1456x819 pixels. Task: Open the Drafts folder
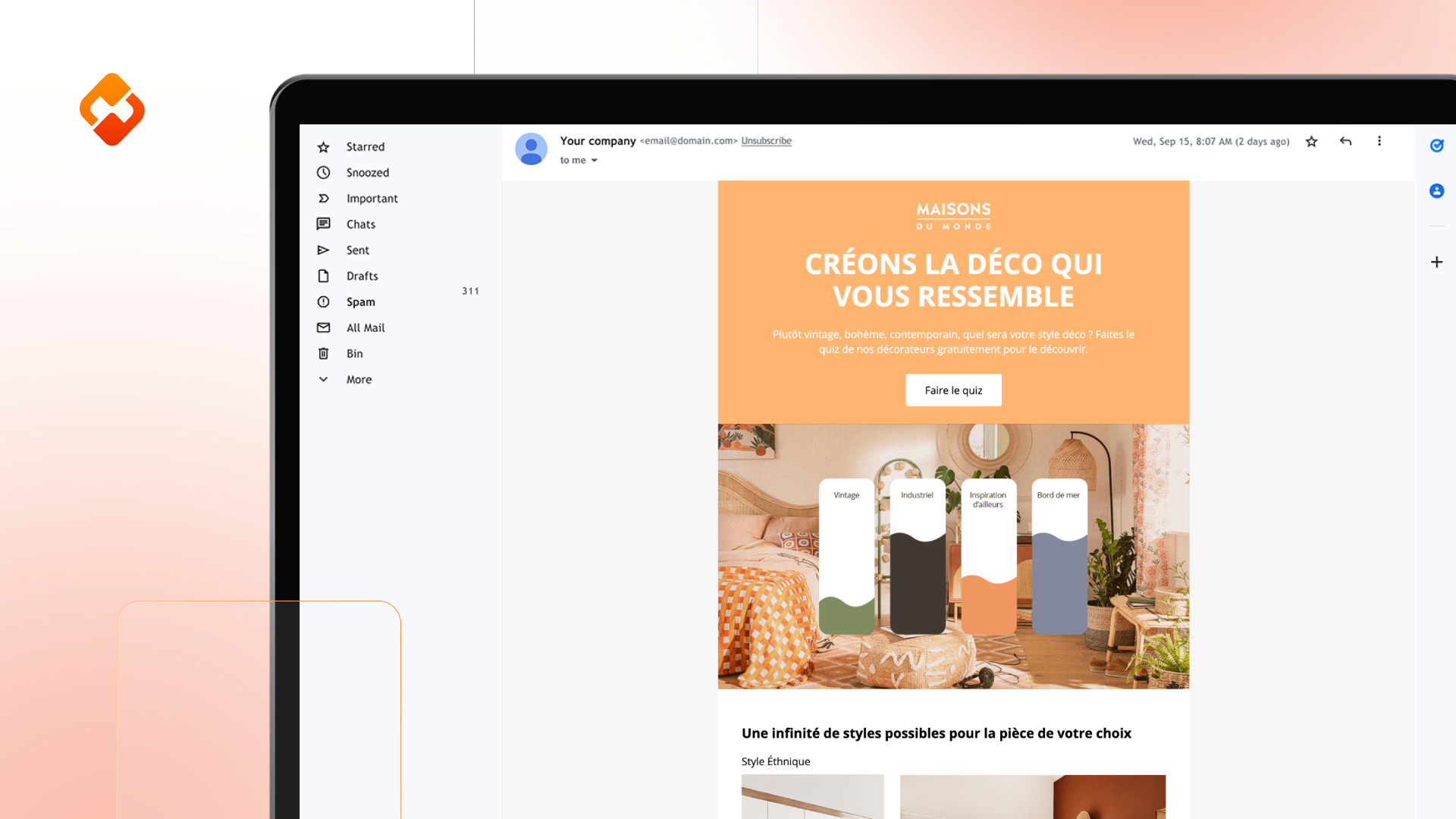362,276
